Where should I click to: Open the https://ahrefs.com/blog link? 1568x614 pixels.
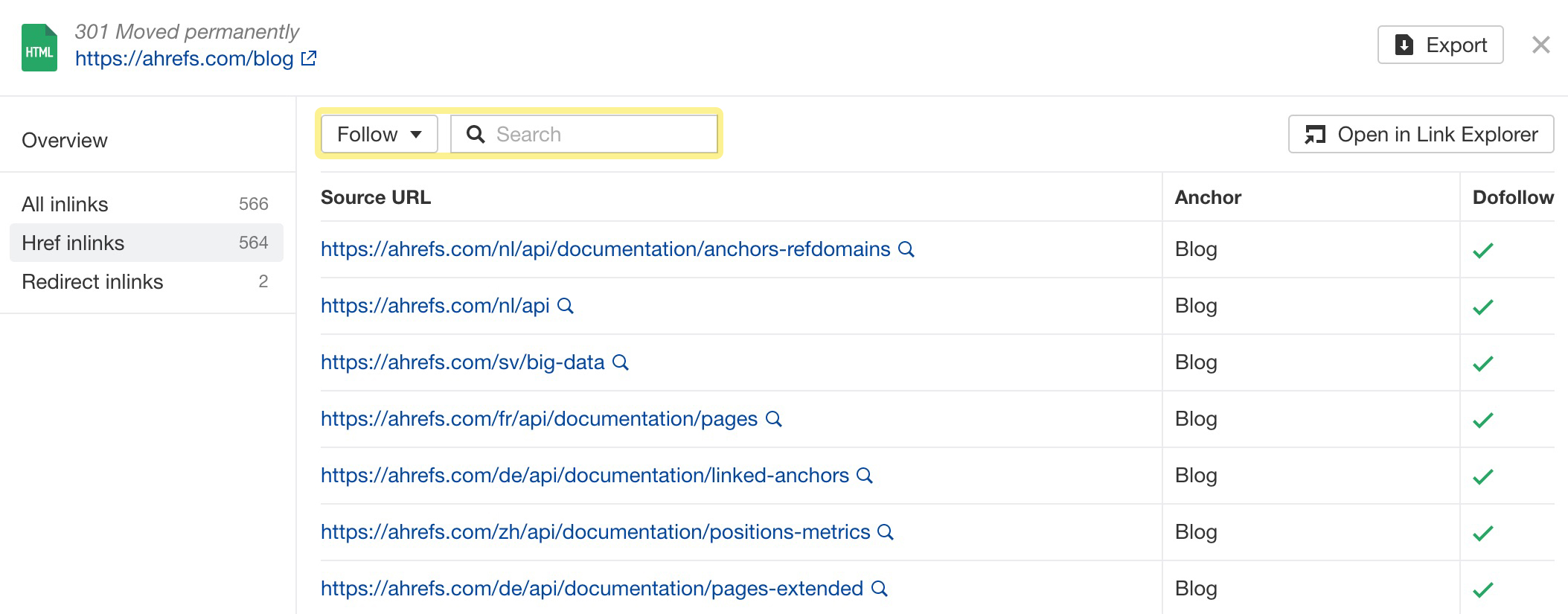coord(184,58)
